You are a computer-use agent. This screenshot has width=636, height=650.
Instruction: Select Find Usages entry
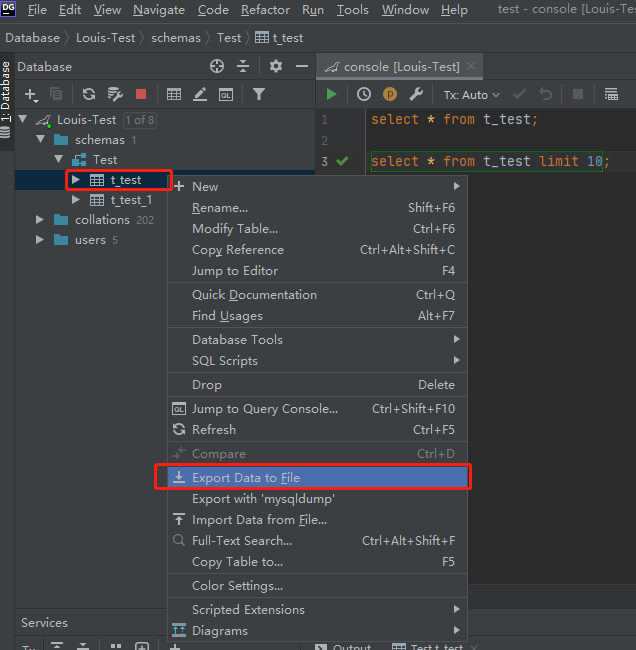point(317,316)
